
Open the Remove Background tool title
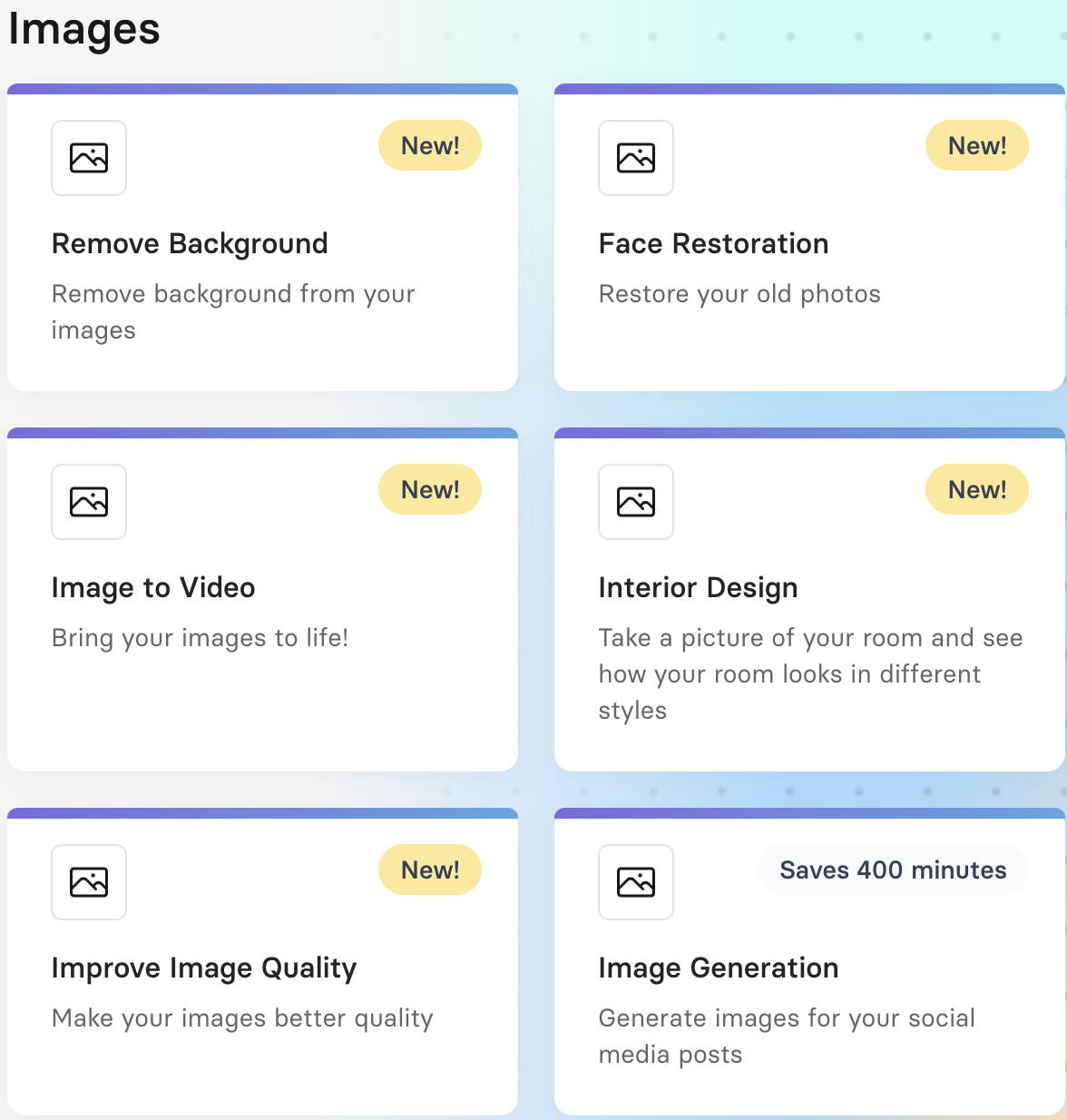point(190,244)
